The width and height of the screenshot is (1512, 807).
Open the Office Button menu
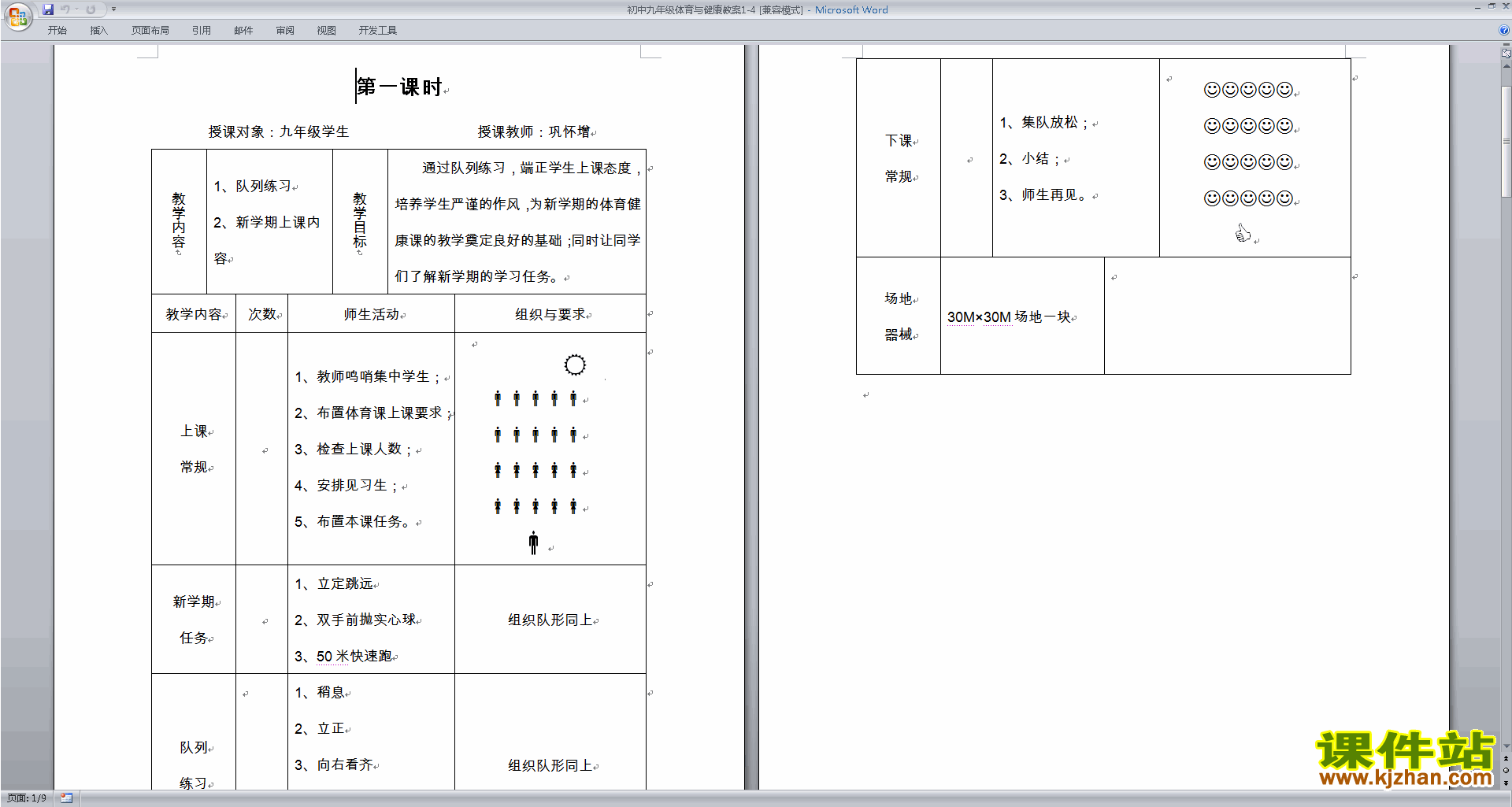coord(17,17)
